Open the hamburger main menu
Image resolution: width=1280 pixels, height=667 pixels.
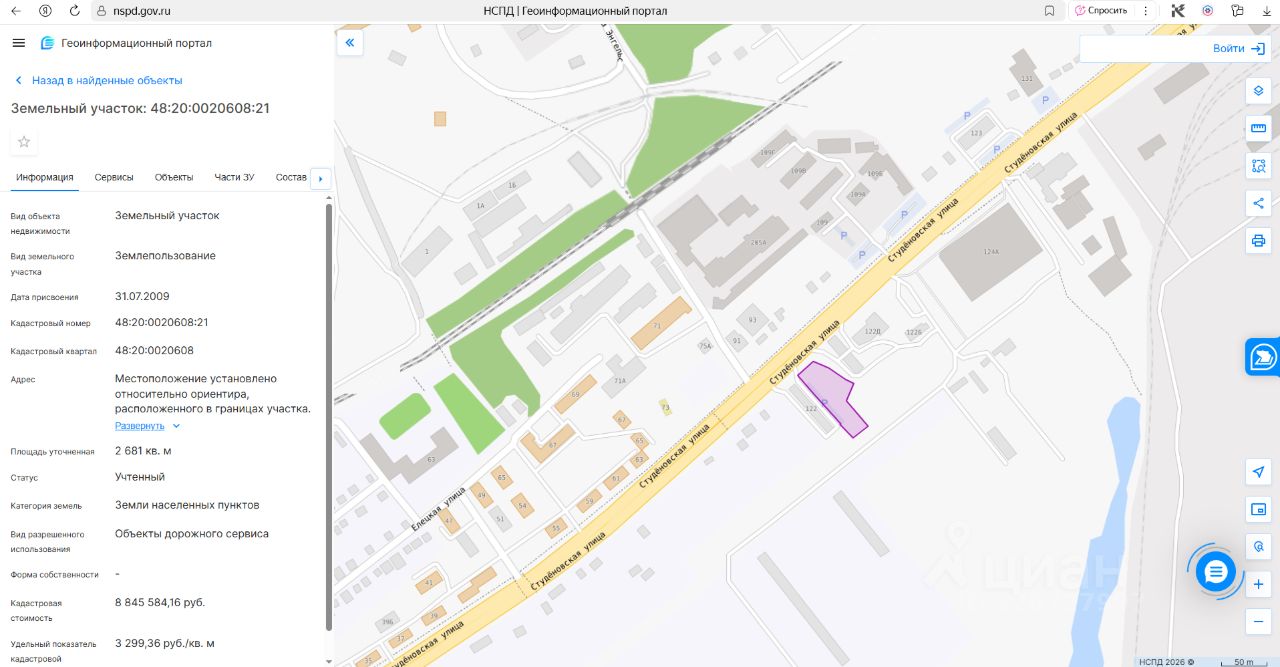point(18,43)
